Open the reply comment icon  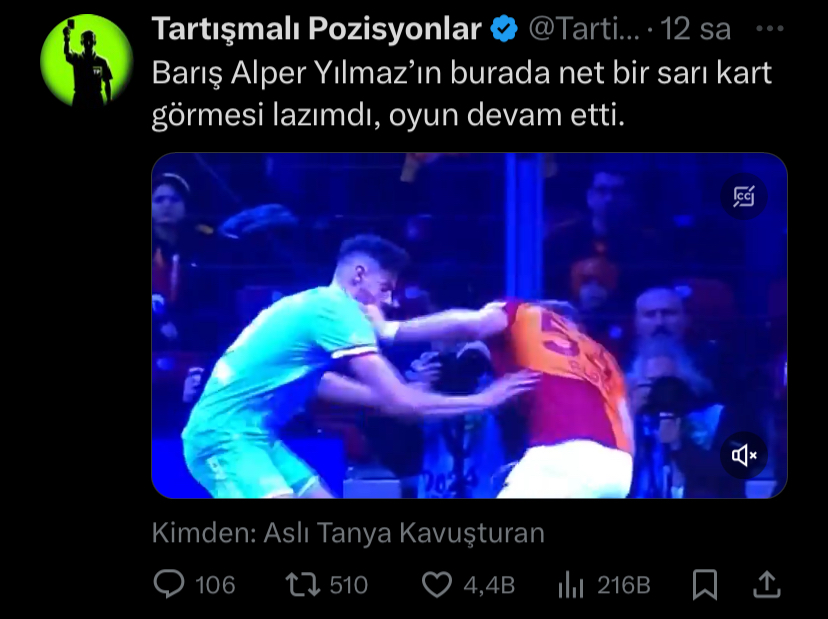[x=169, y=584]
